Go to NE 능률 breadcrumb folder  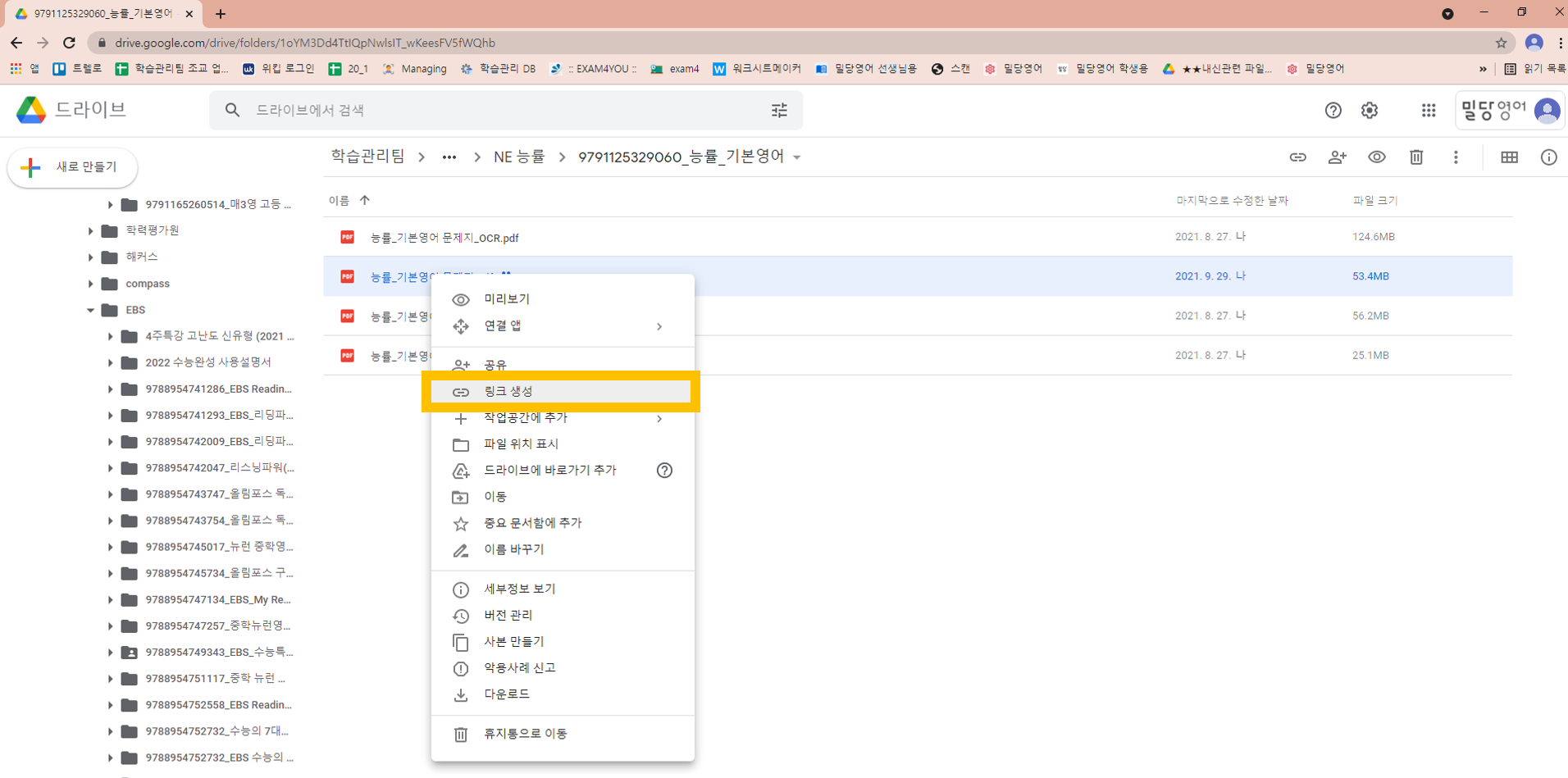click(519, 157)
